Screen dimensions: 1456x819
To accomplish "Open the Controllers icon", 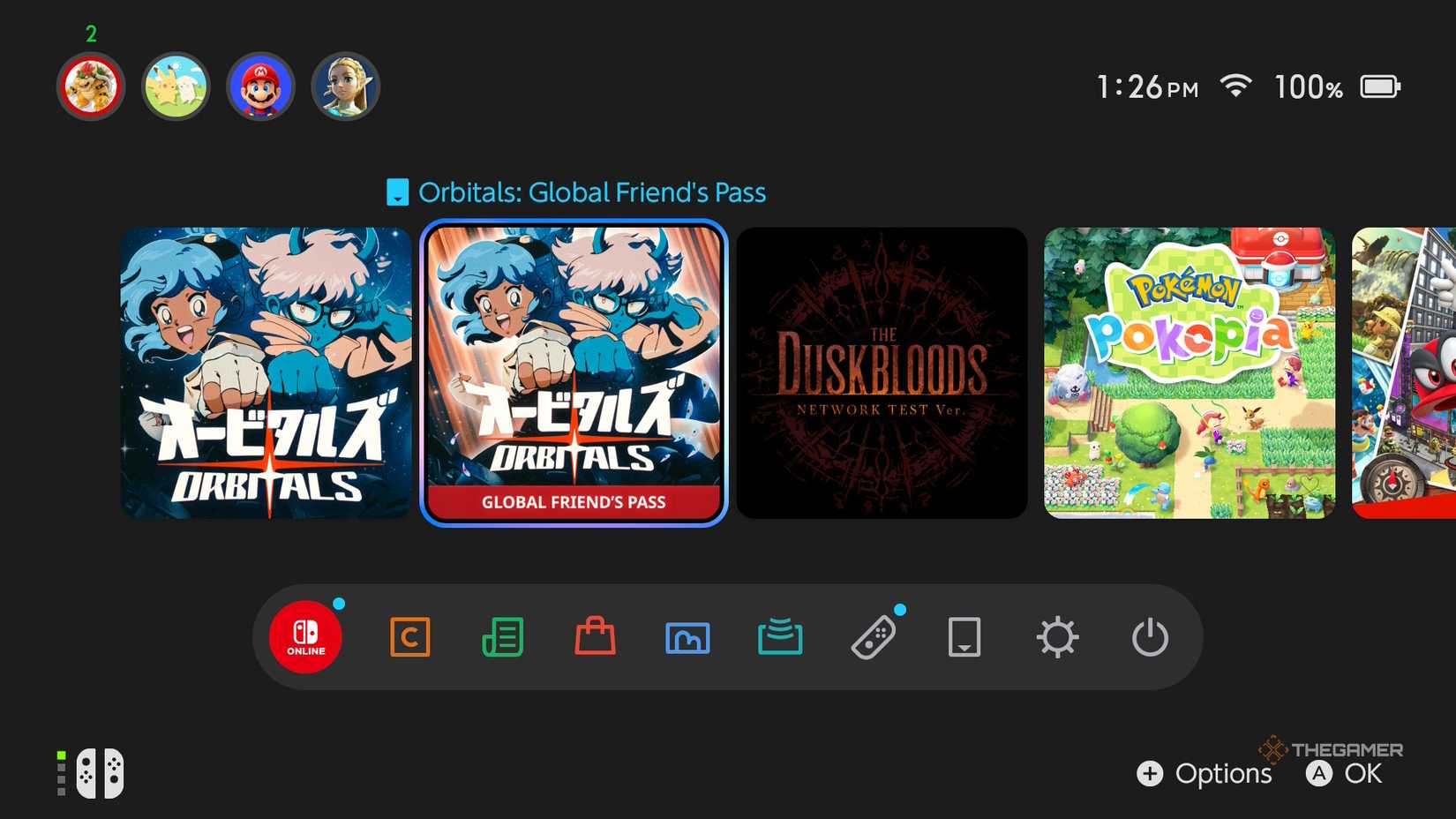I will pos(874,636).
